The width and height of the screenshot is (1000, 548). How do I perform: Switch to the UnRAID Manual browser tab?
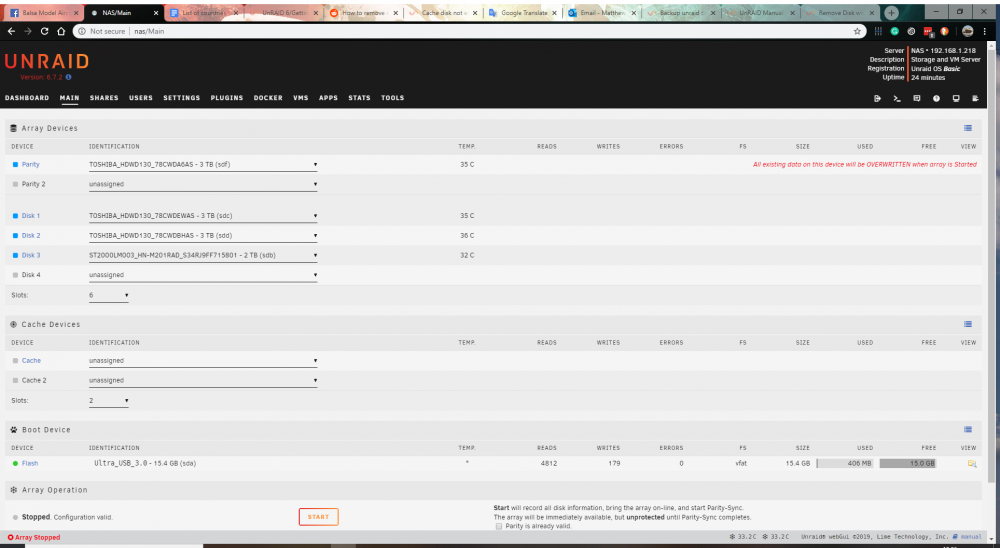[x=758, y=13]
